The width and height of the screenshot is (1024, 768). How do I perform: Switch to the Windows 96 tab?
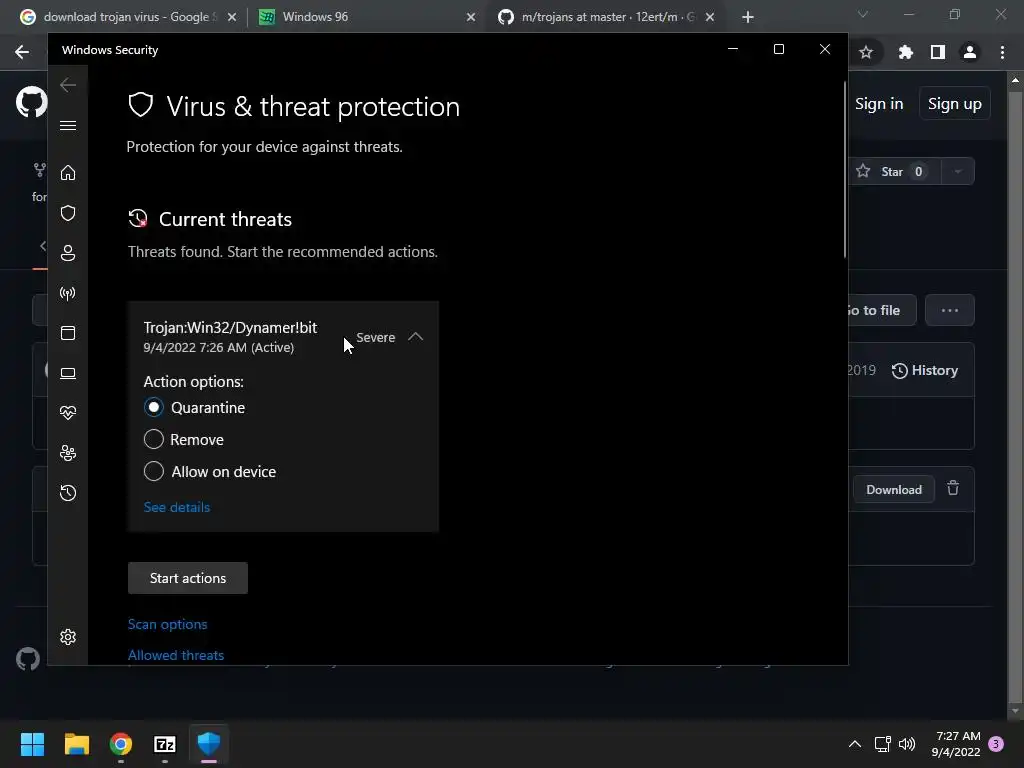[366, 17]
